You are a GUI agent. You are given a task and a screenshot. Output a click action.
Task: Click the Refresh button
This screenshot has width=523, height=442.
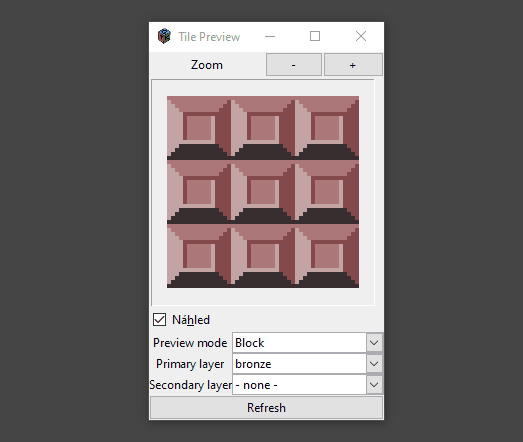click(x=266, y=408)
